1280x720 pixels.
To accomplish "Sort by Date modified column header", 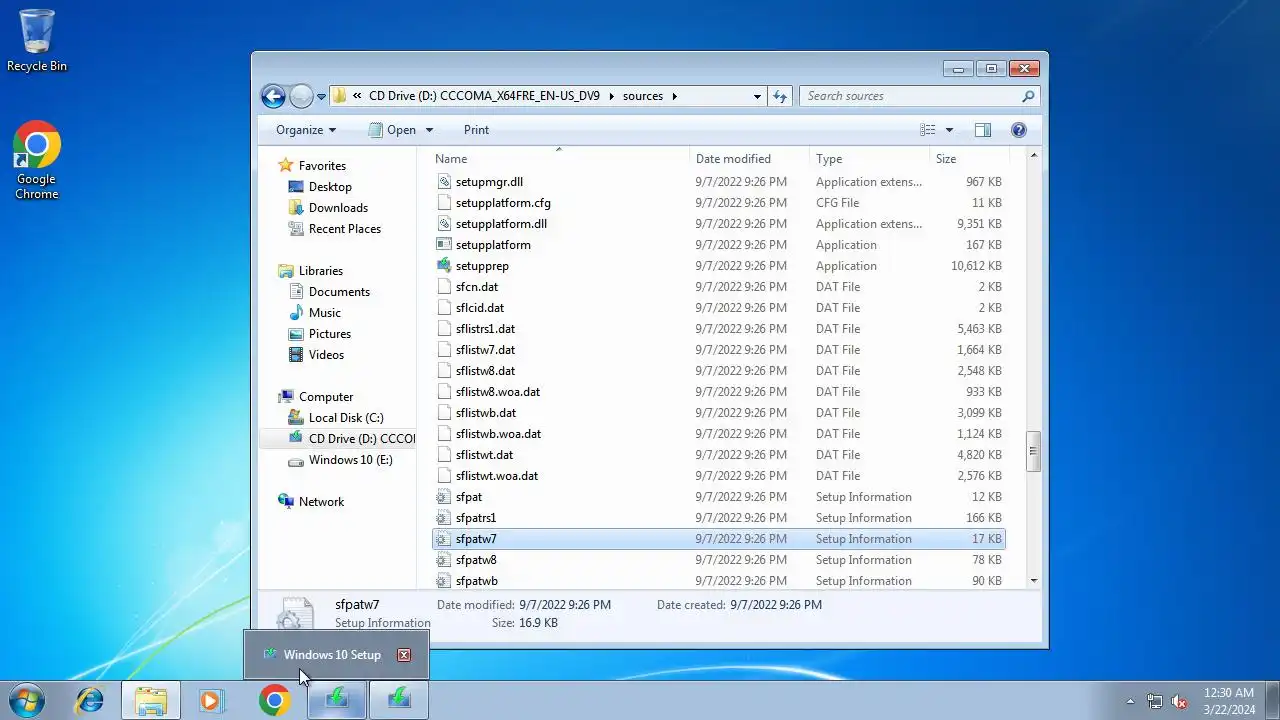I will pos(750,159).
